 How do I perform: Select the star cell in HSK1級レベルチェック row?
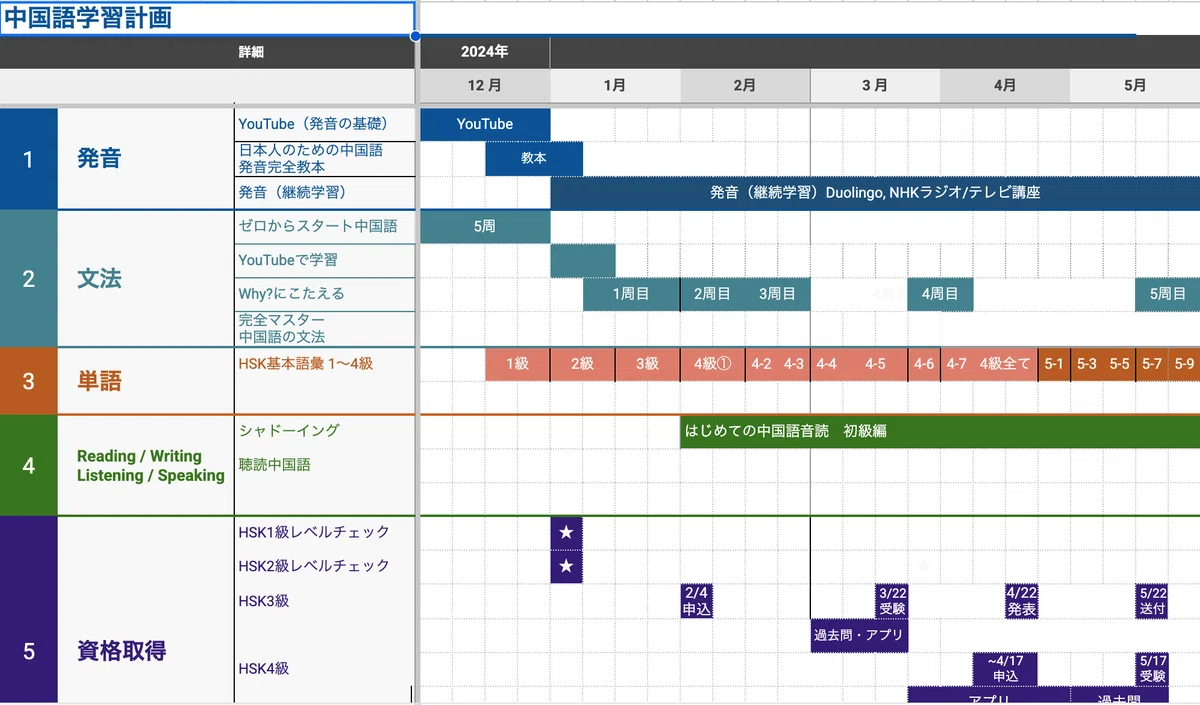coord(566,532)
